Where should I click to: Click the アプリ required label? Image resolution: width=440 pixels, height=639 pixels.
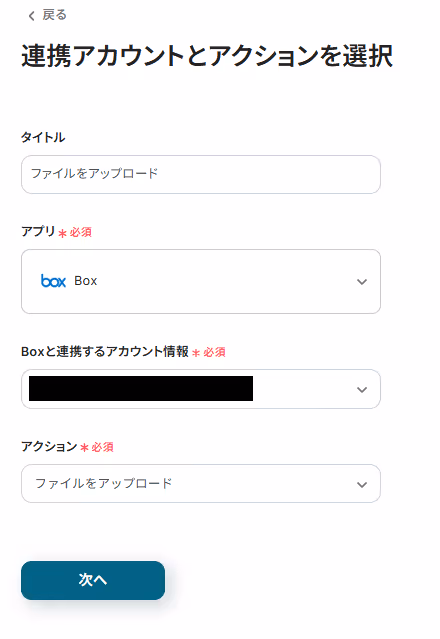click(56, 231)
